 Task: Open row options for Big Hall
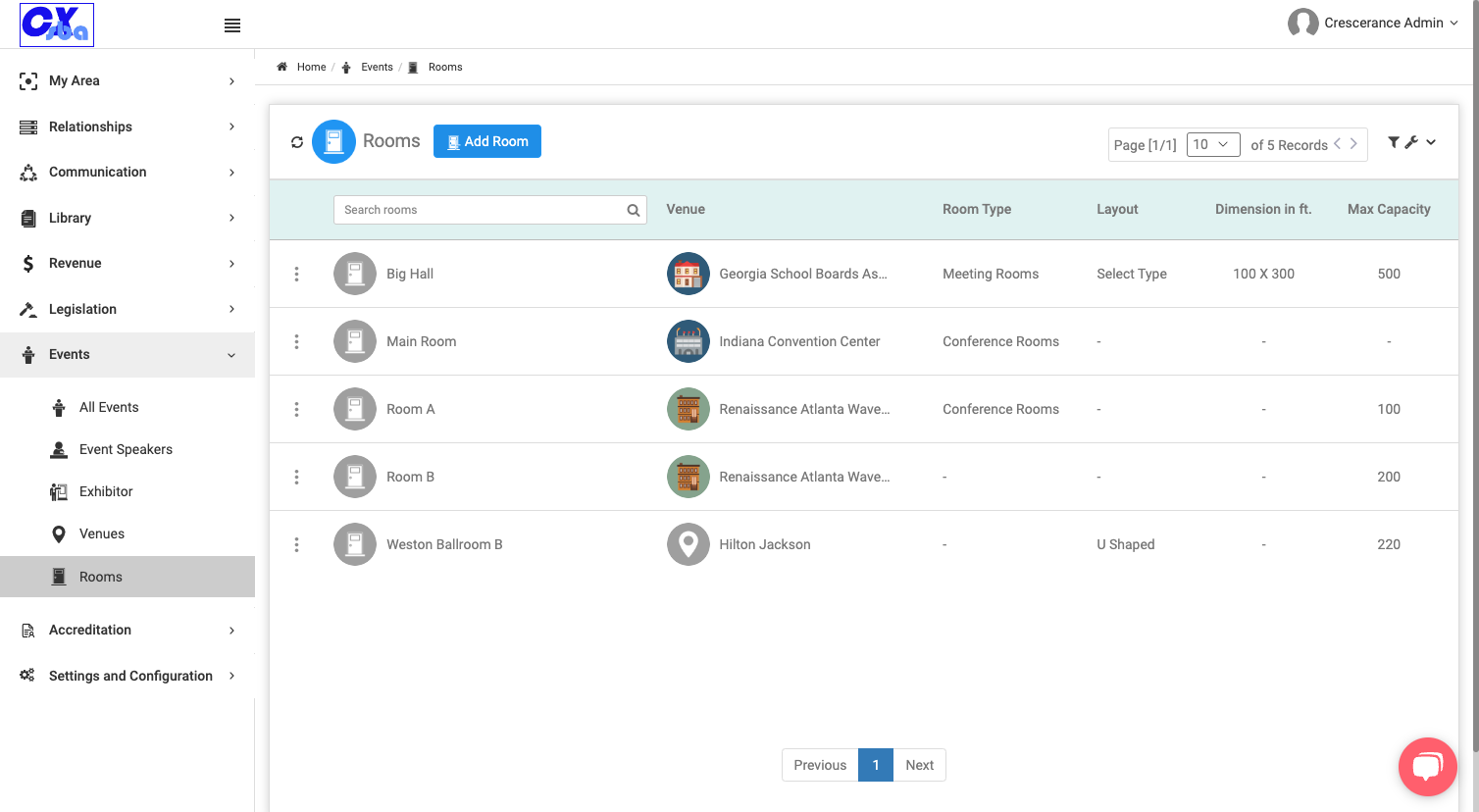click(x=296, y=274)
